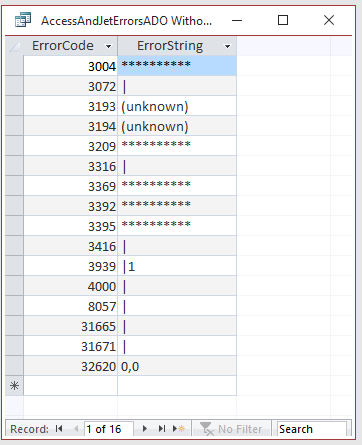This screenshot has height=445, width=362.
Task: Create new blank record button
Action: tap(179, 429)
